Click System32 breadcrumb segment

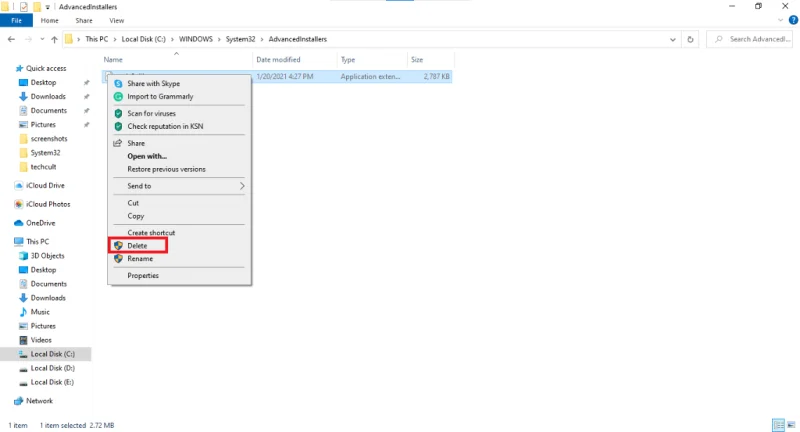click(240, 39)
